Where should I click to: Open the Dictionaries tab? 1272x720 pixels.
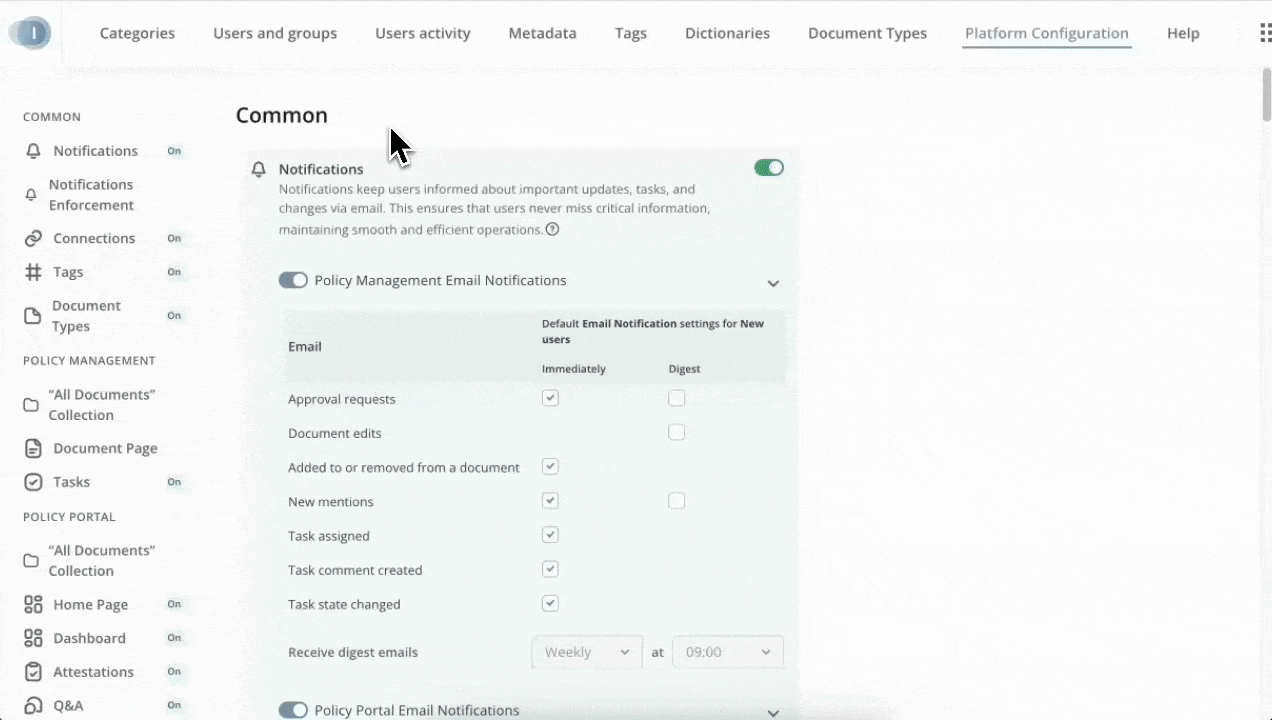(x=727, y=33)
